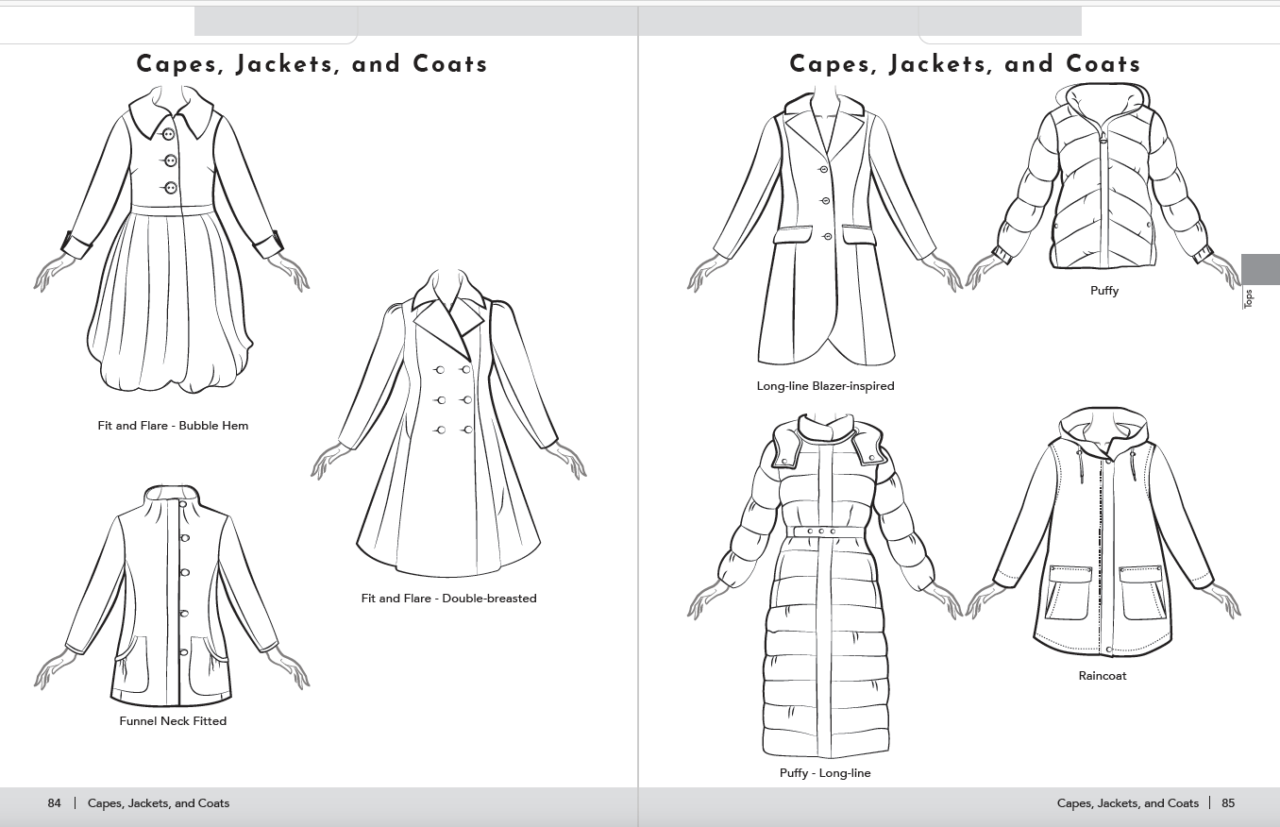The height and width of the screenshot is (827, 1280).
Task: Click the Capes, Jackets, and Coats left heading
Action: tap(312, 63)
